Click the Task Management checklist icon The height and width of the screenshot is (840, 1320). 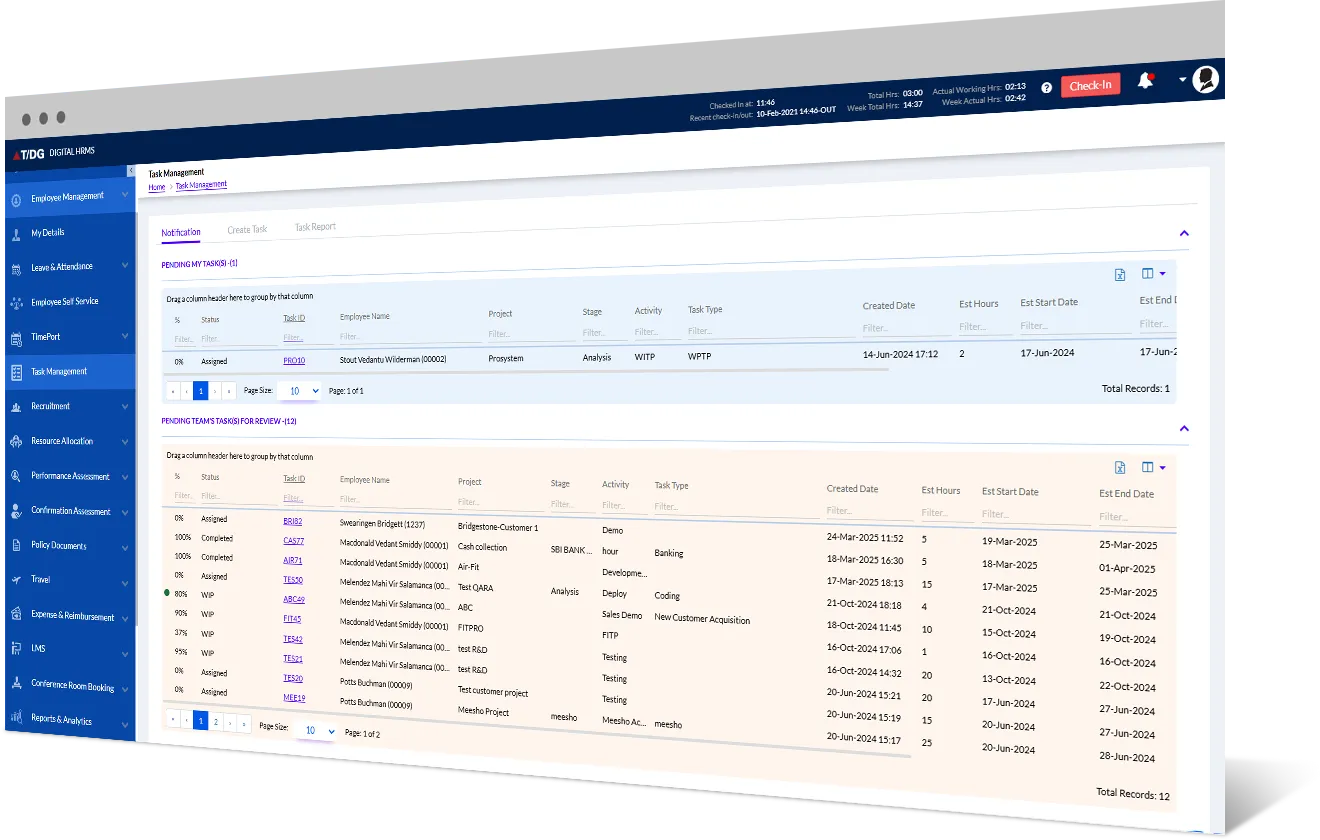tap(16, 372)
